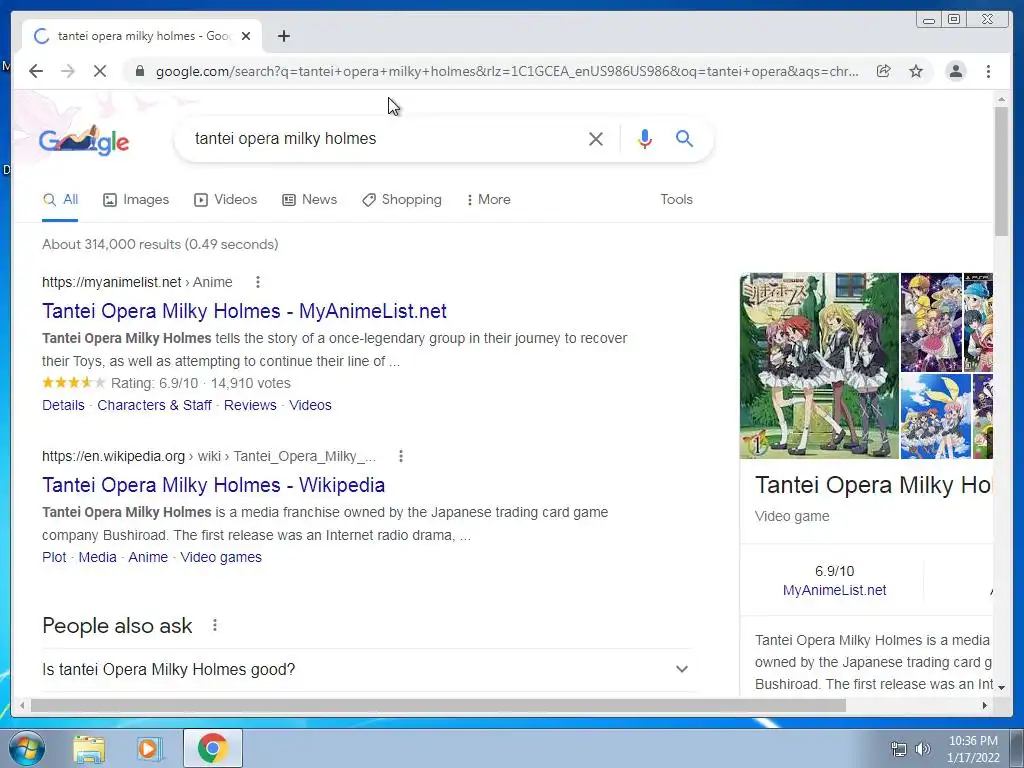Stop loading the page with X button

pyautogui.click(x=99, y=71)
